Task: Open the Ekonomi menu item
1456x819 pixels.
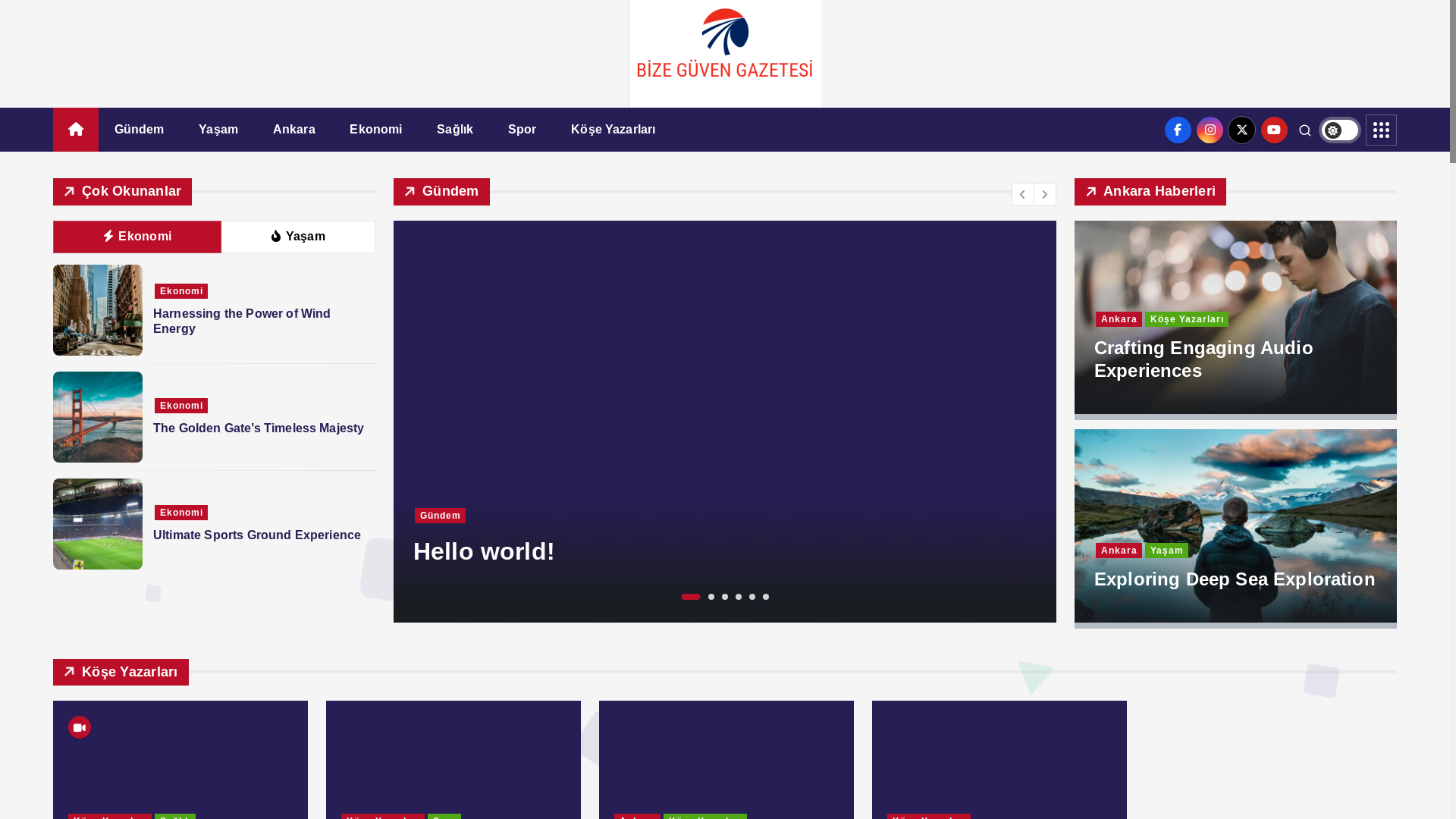Action: pos(376,130)
